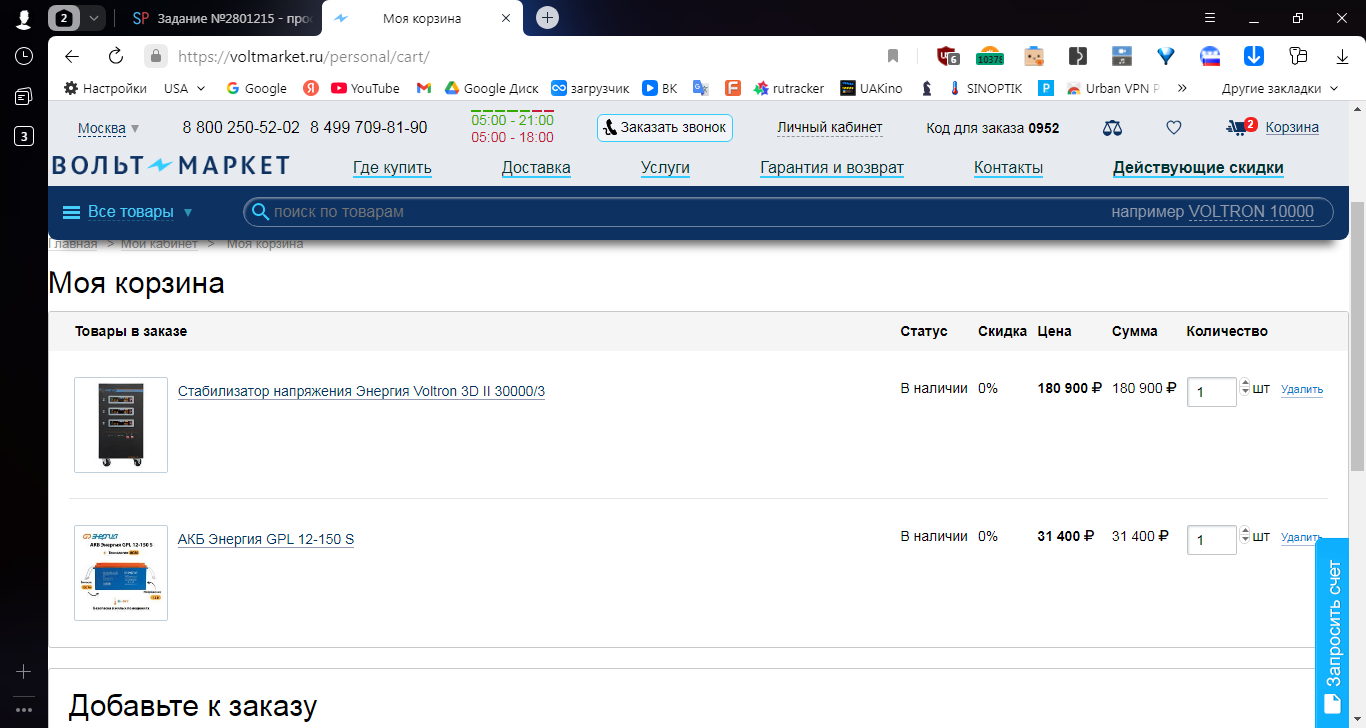Screen dimensions: 1366x728
Task: Open the Yandex bookmark icon
Action: tap(311, 88)
